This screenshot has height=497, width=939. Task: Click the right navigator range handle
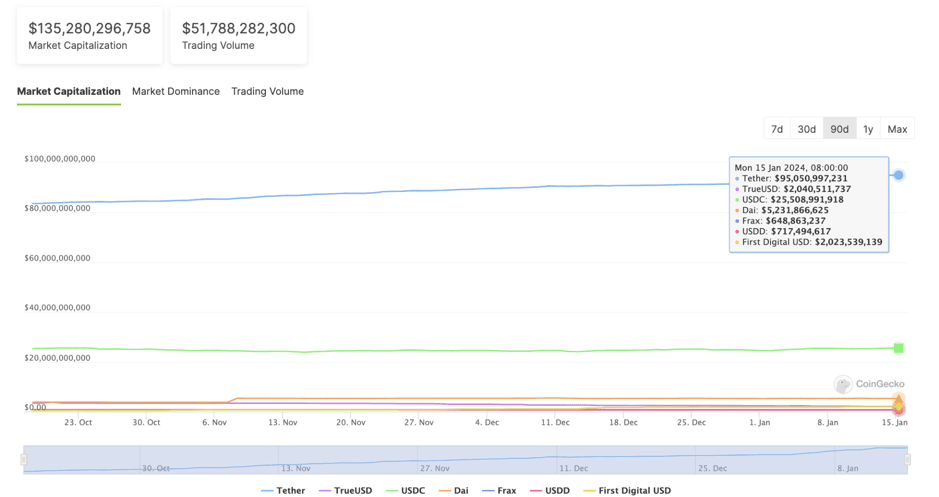pos(907,460)
